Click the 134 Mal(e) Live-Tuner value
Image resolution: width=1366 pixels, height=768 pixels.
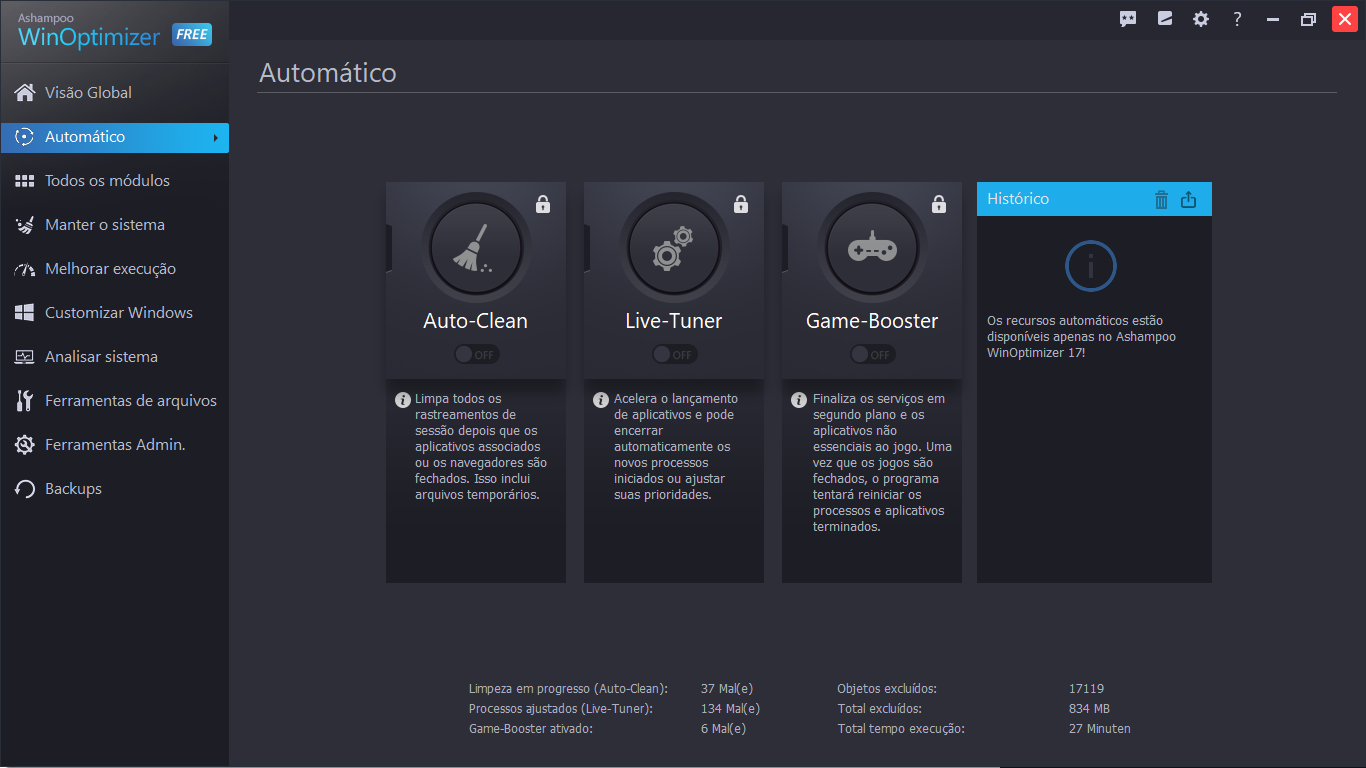coord(731,709)
